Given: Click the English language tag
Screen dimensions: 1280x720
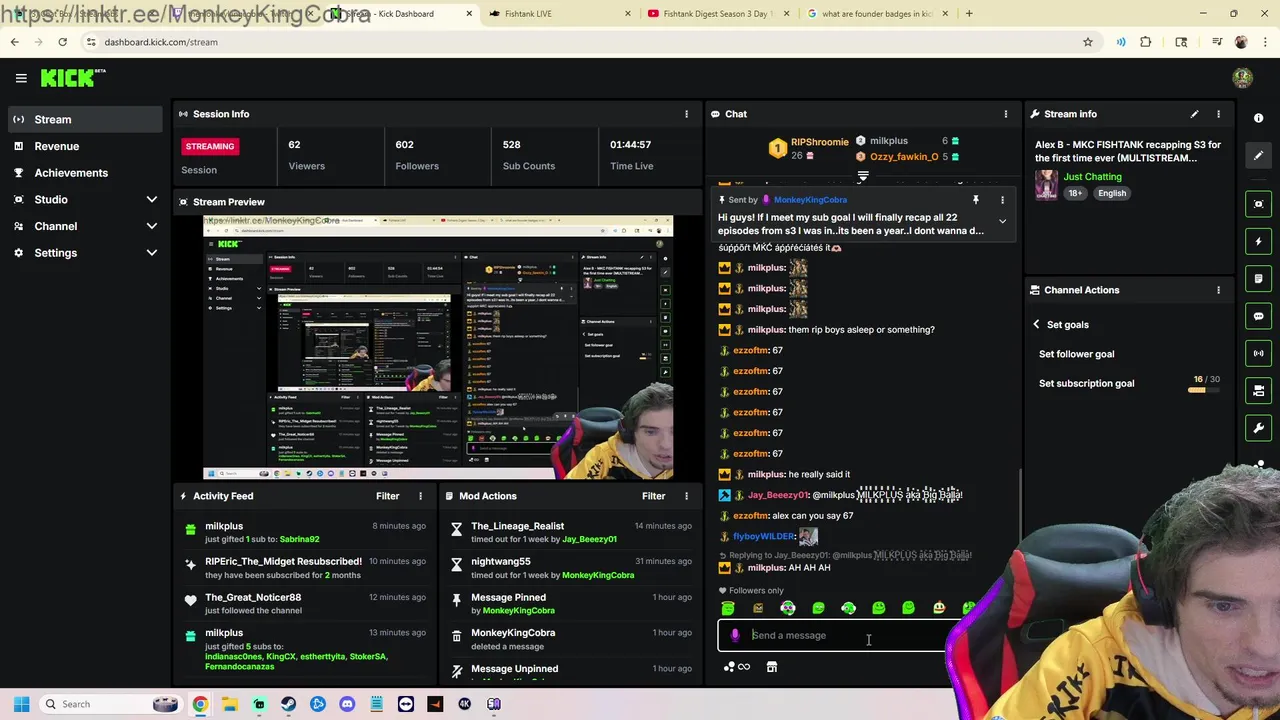Looking at the screenshot, I should 1111,193.
